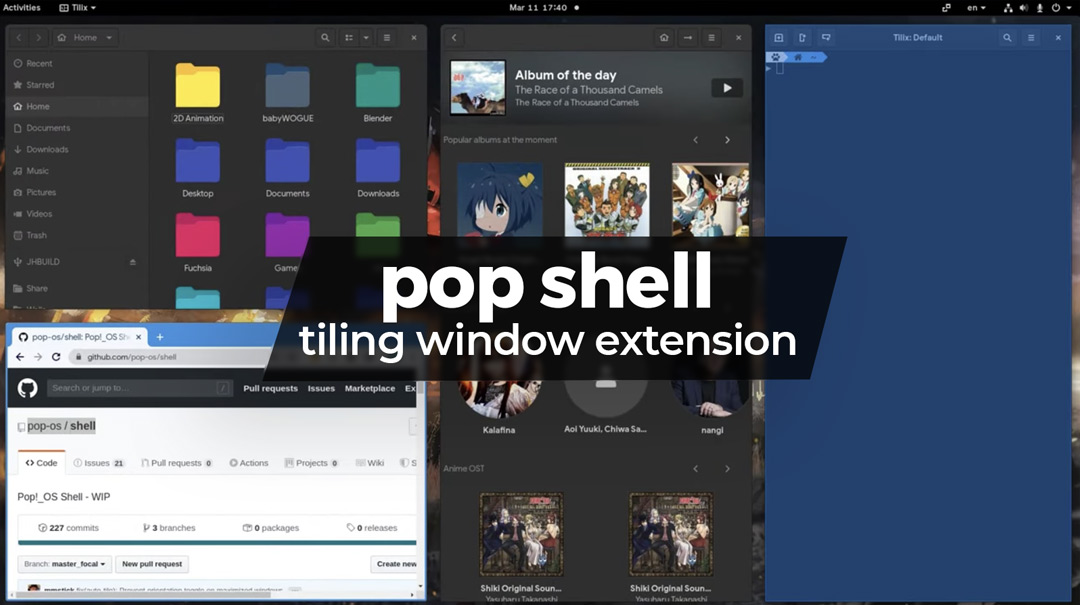Image resolution: width=1080 pixels, height=605 pixels.
Task: Select Documents in the Files sidebar
Action: coord(76,127)
